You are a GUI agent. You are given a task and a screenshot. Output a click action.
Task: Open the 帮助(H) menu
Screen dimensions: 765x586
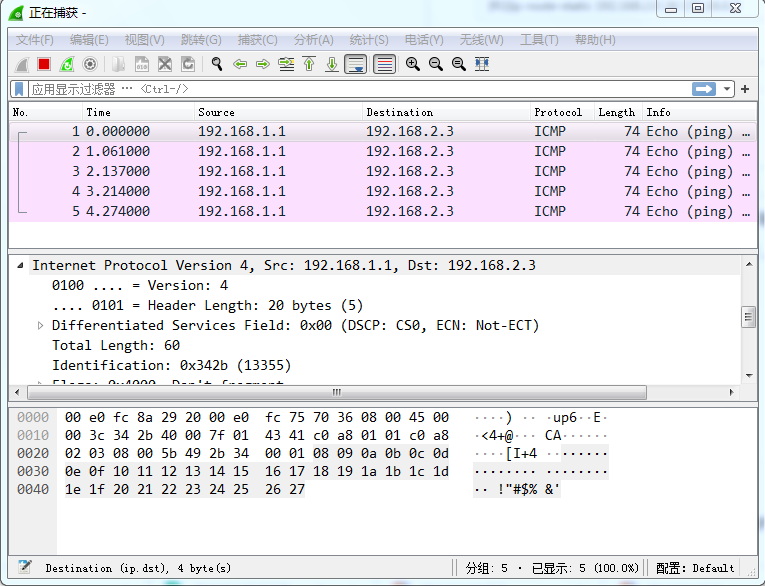595,40
